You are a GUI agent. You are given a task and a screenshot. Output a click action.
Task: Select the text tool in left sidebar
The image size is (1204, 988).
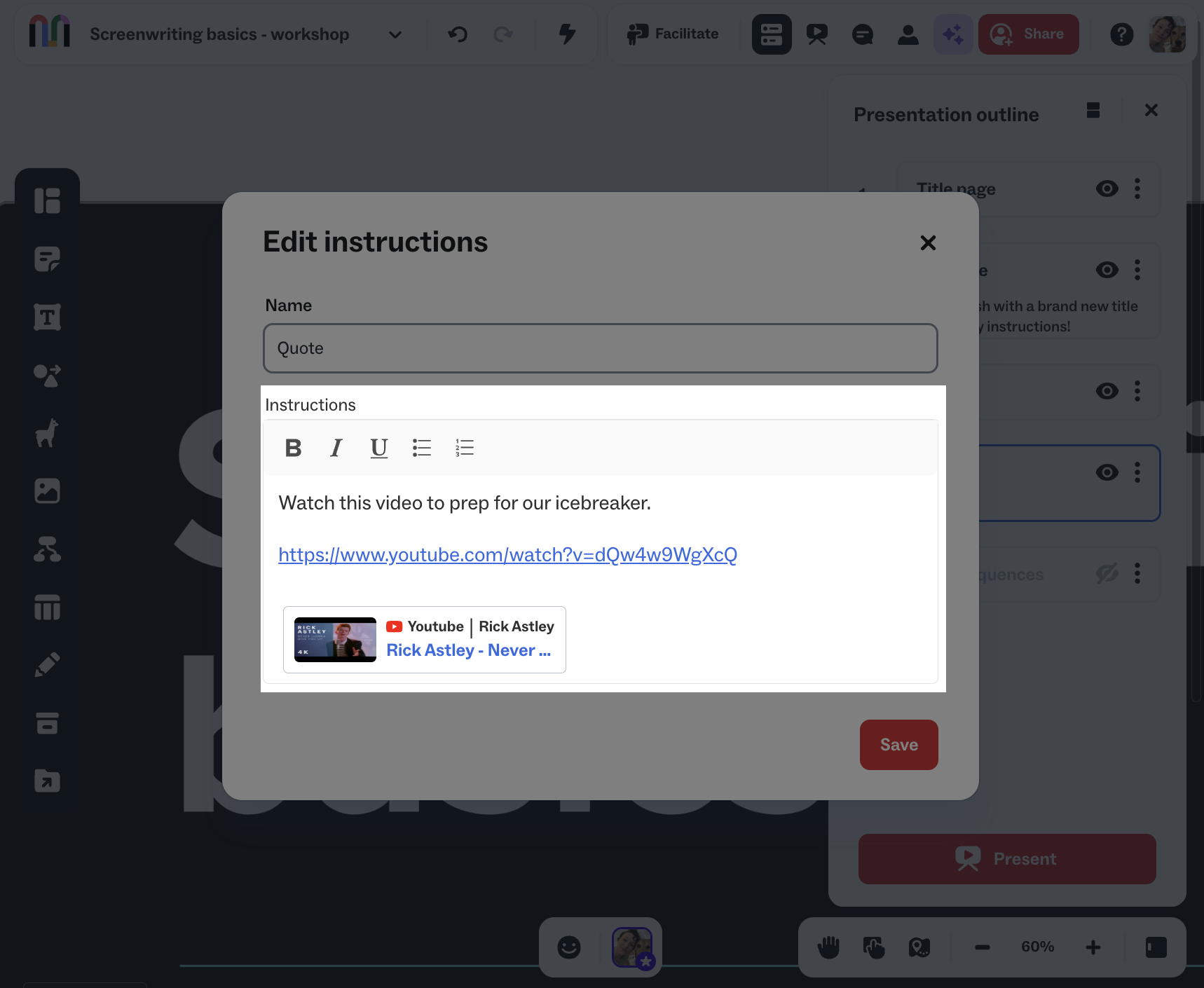(x=47, y=317)
